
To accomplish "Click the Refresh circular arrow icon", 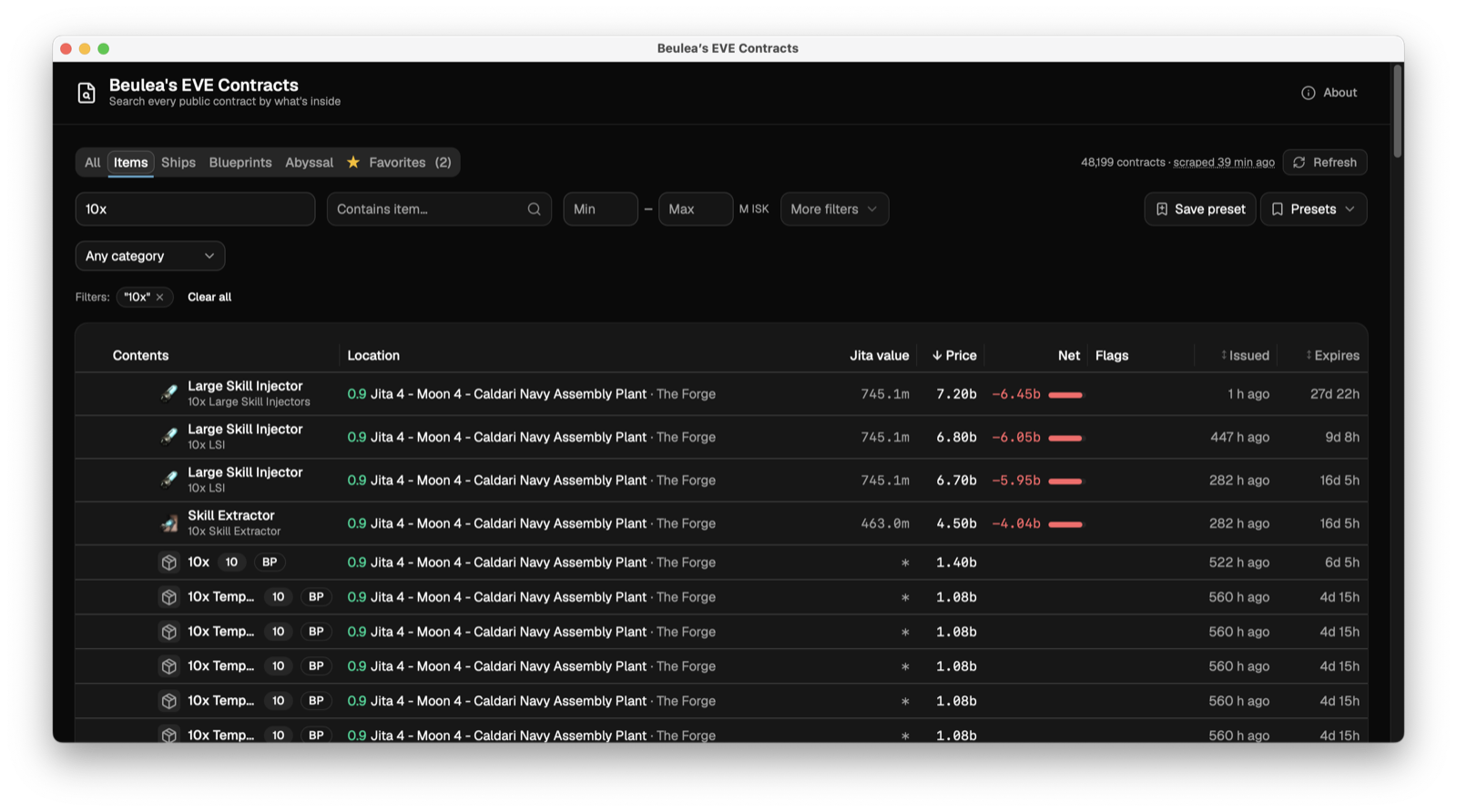I will pos(1299,162).
